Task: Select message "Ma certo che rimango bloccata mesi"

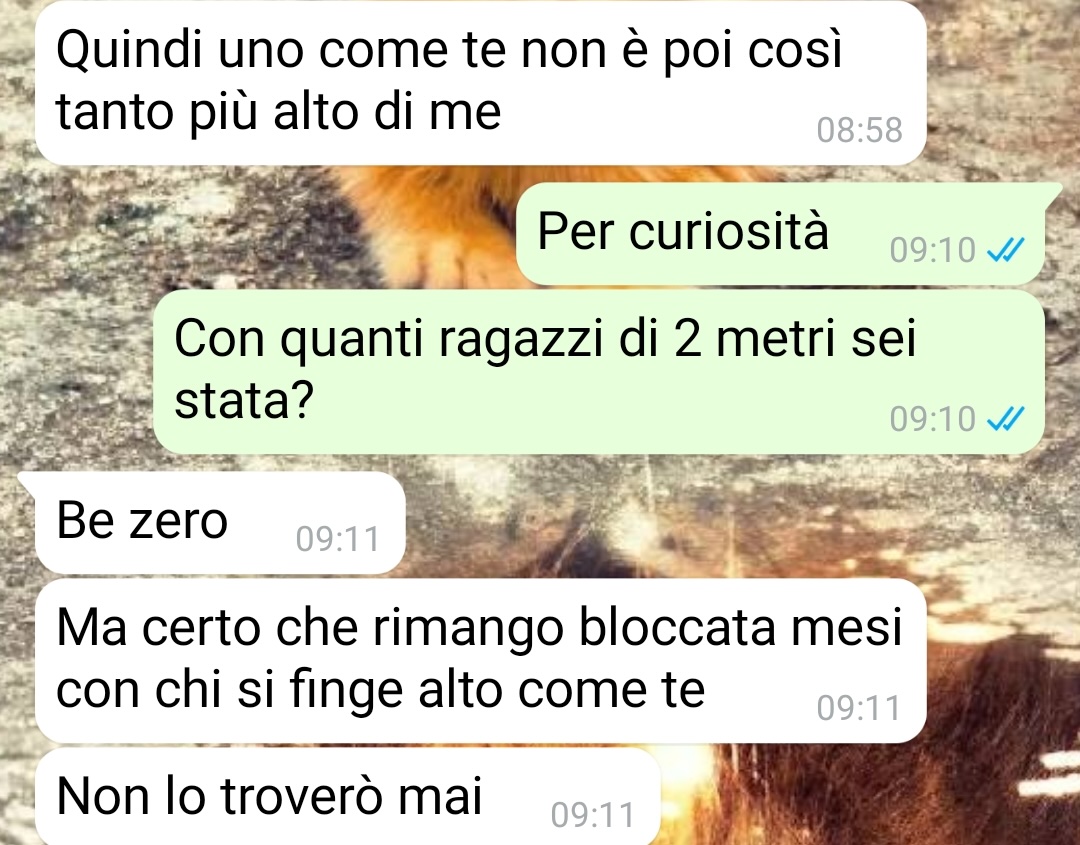Action: tap(481, 661)
